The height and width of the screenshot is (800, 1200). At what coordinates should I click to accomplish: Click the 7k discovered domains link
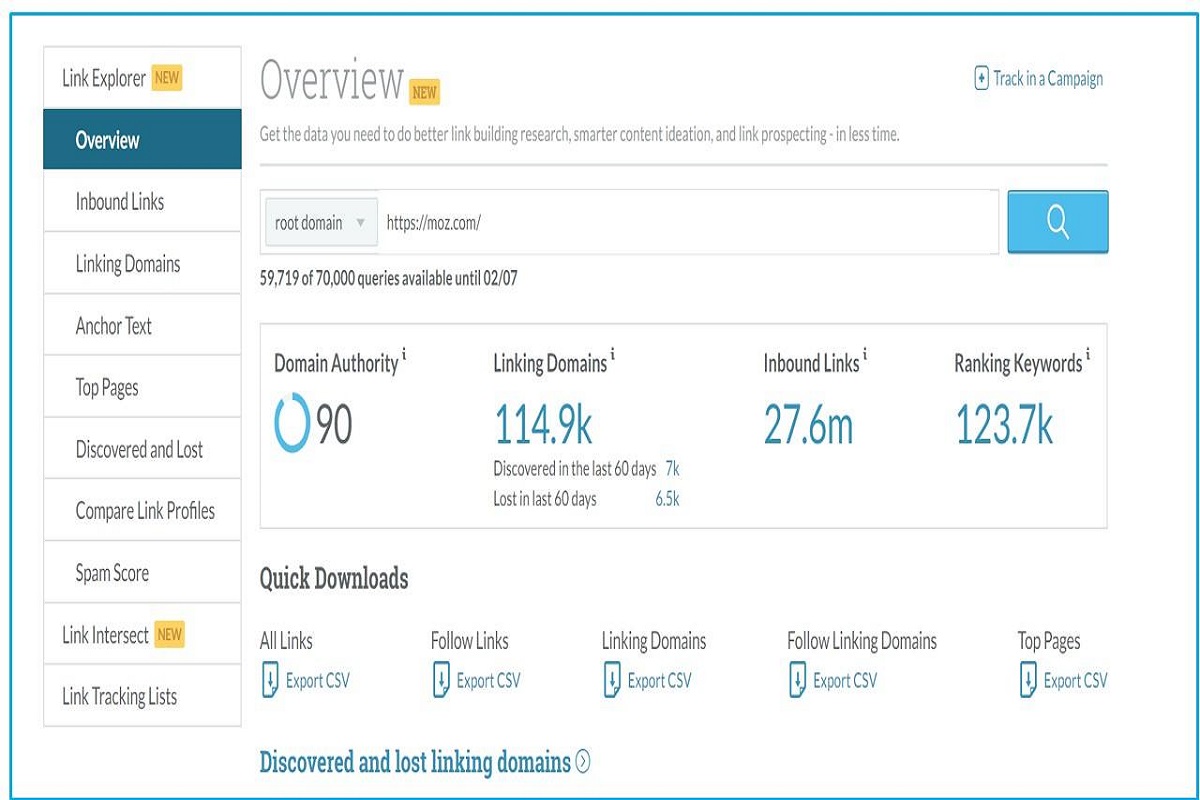672,468
